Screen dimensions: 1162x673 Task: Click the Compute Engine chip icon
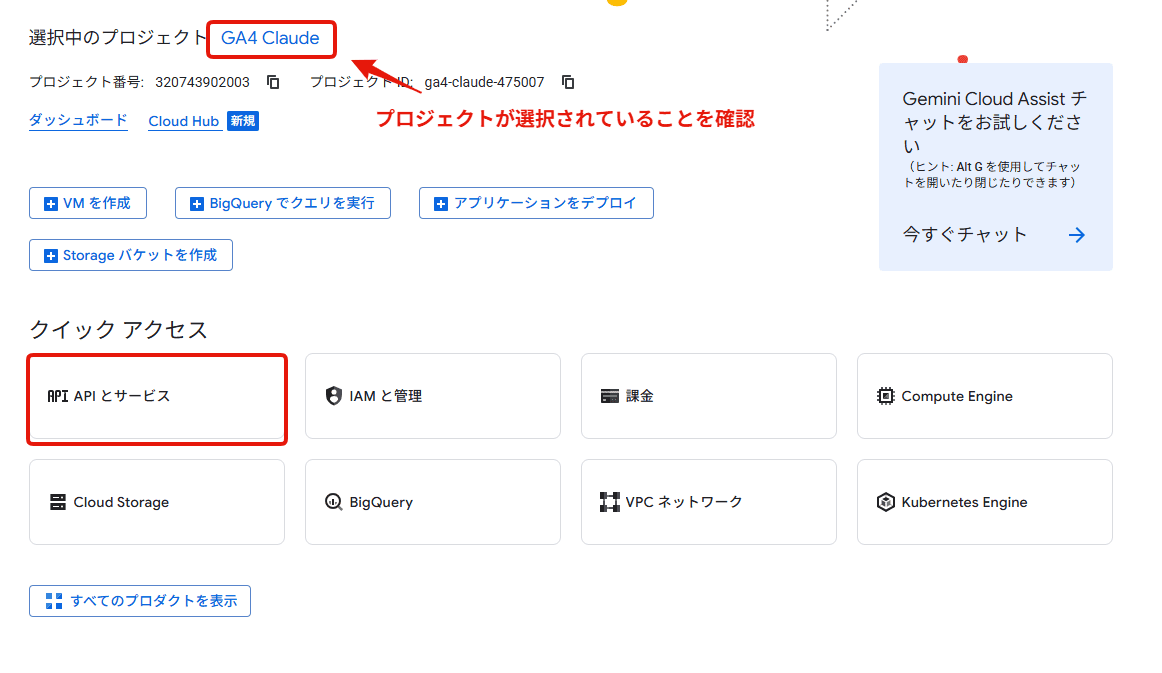886,396
